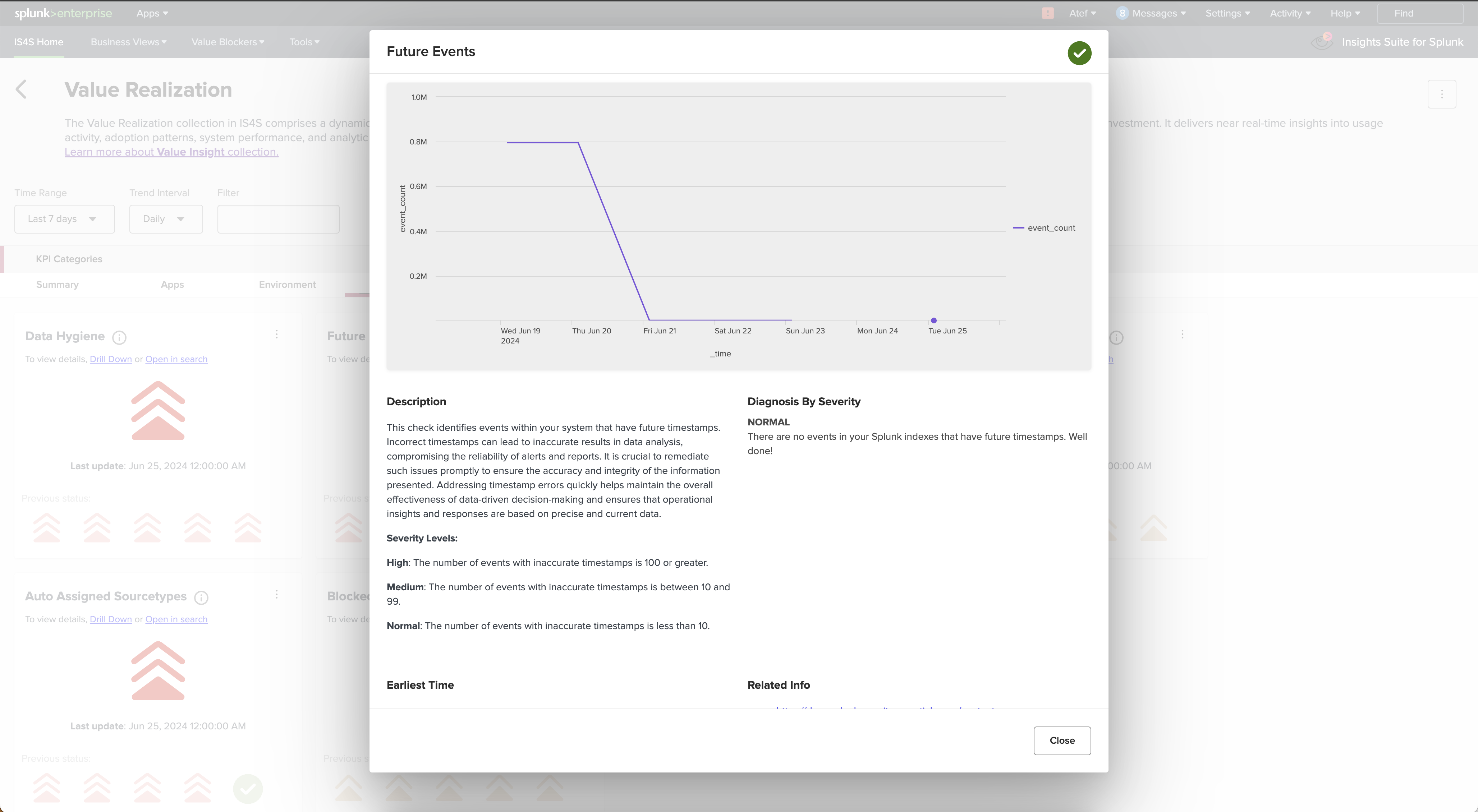Go to the IS4S Home tab
The height and width of the screenshot is (812, 1478).
tap(38, 42)
